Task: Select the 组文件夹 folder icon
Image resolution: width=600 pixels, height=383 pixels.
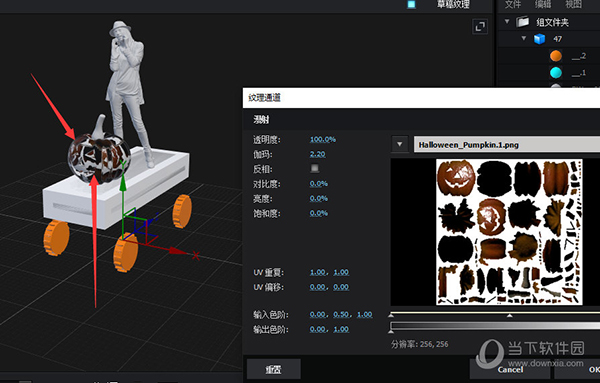Action: coord(522,22)
